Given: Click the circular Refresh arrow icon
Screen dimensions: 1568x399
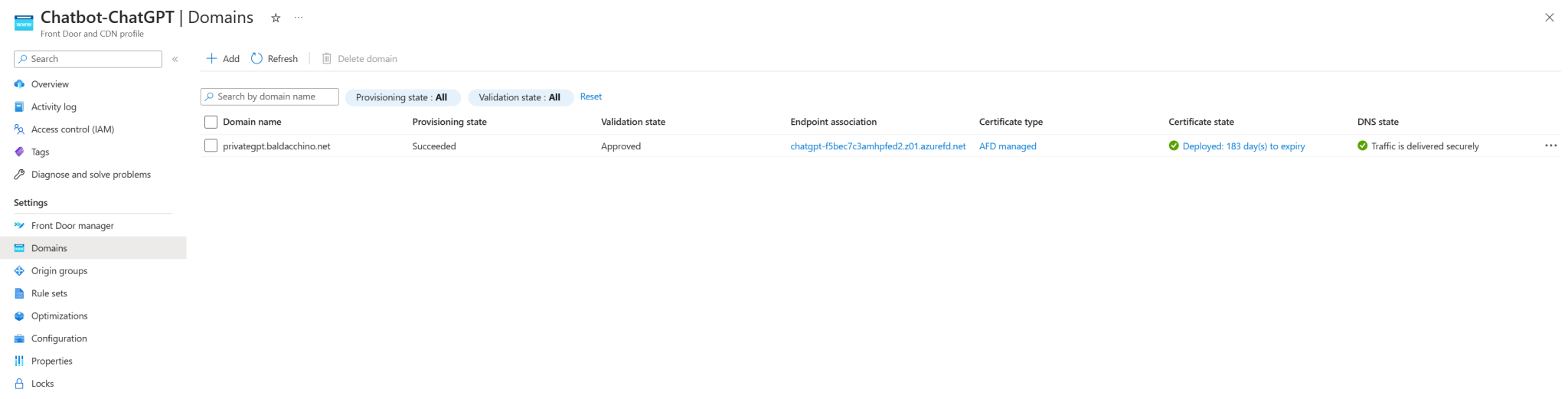Looking at the screenshot, I should 257,59.
